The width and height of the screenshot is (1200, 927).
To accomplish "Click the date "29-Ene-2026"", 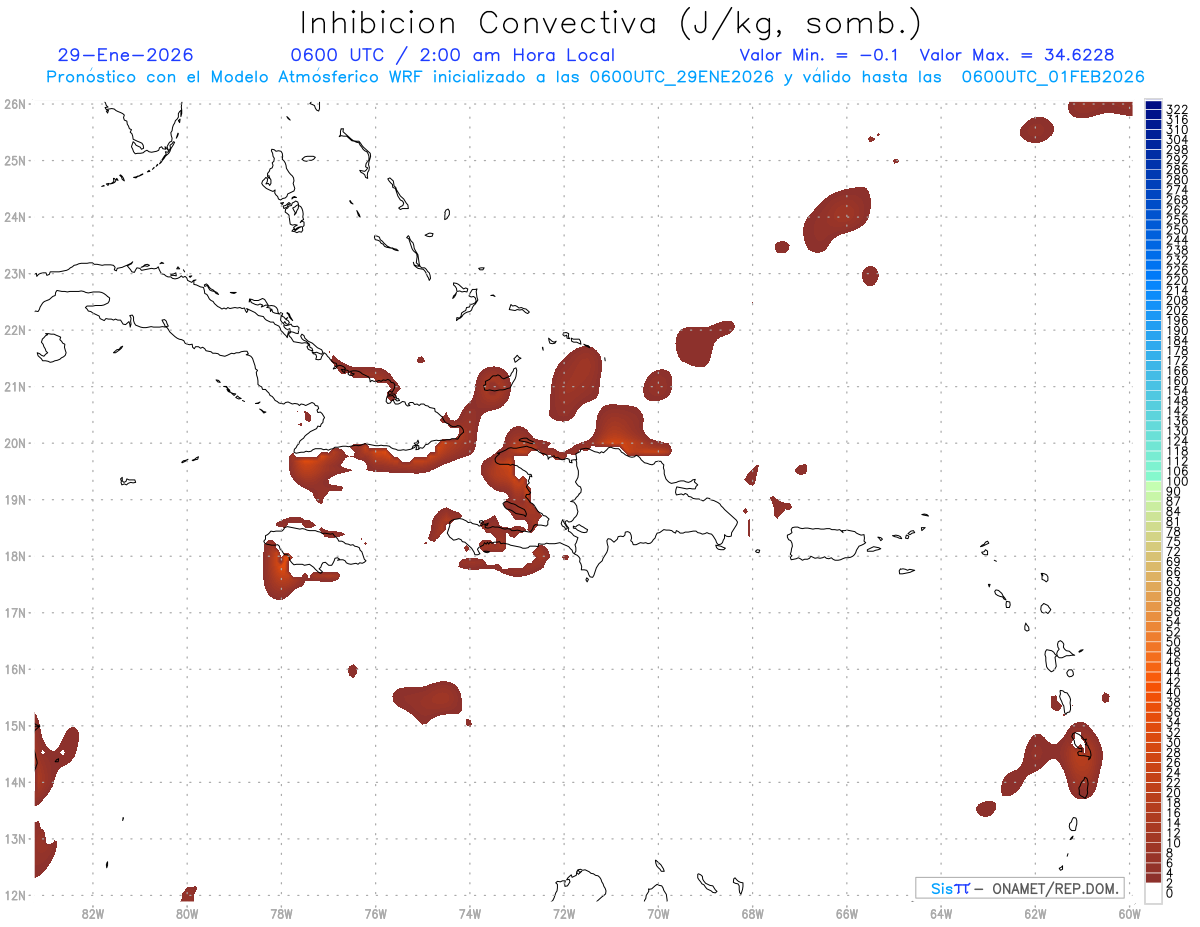I will [x=125, y=55].
